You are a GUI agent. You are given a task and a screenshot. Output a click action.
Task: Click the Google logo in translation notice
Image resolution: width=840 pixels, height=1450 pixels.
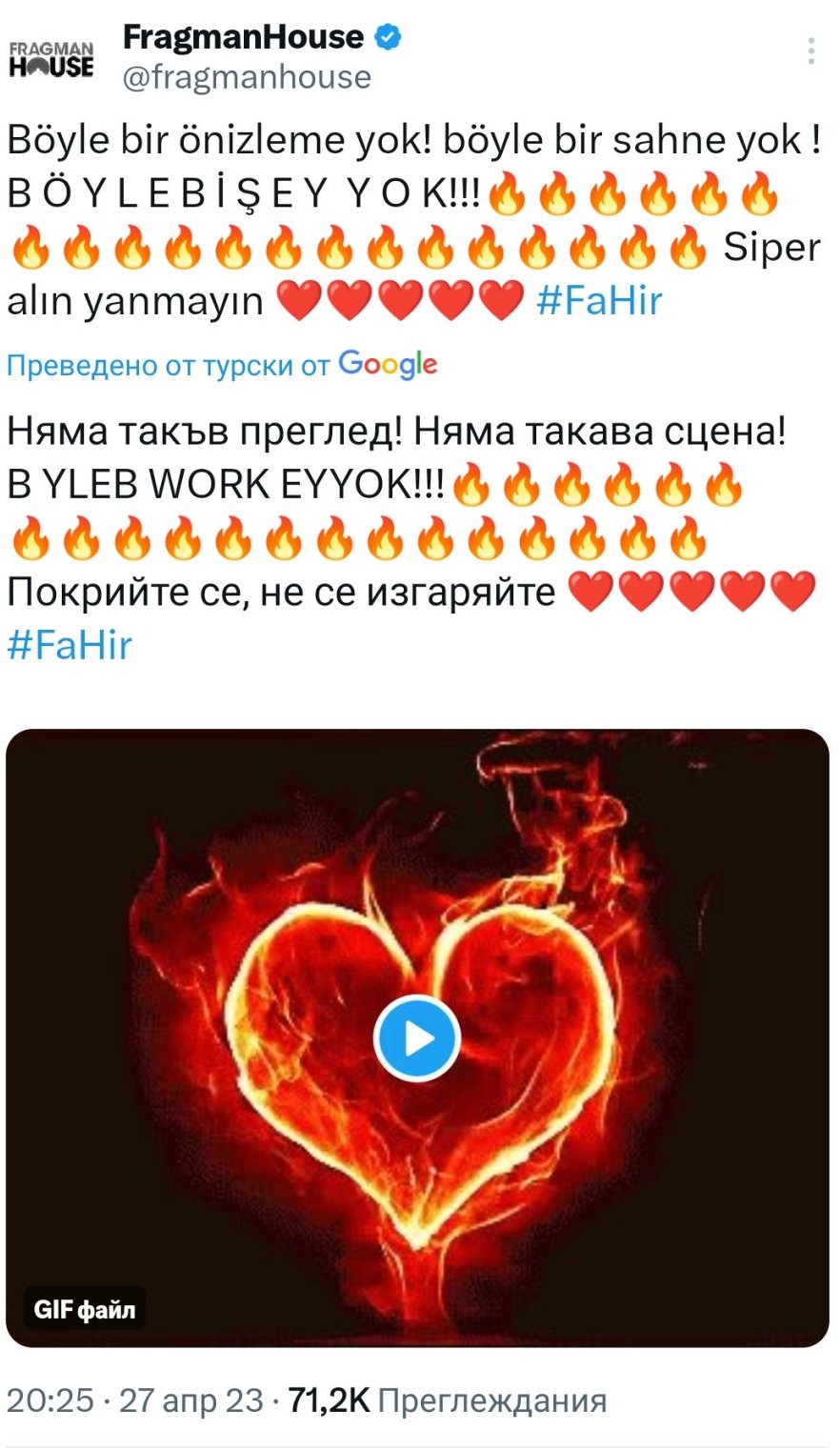(388, 365)
